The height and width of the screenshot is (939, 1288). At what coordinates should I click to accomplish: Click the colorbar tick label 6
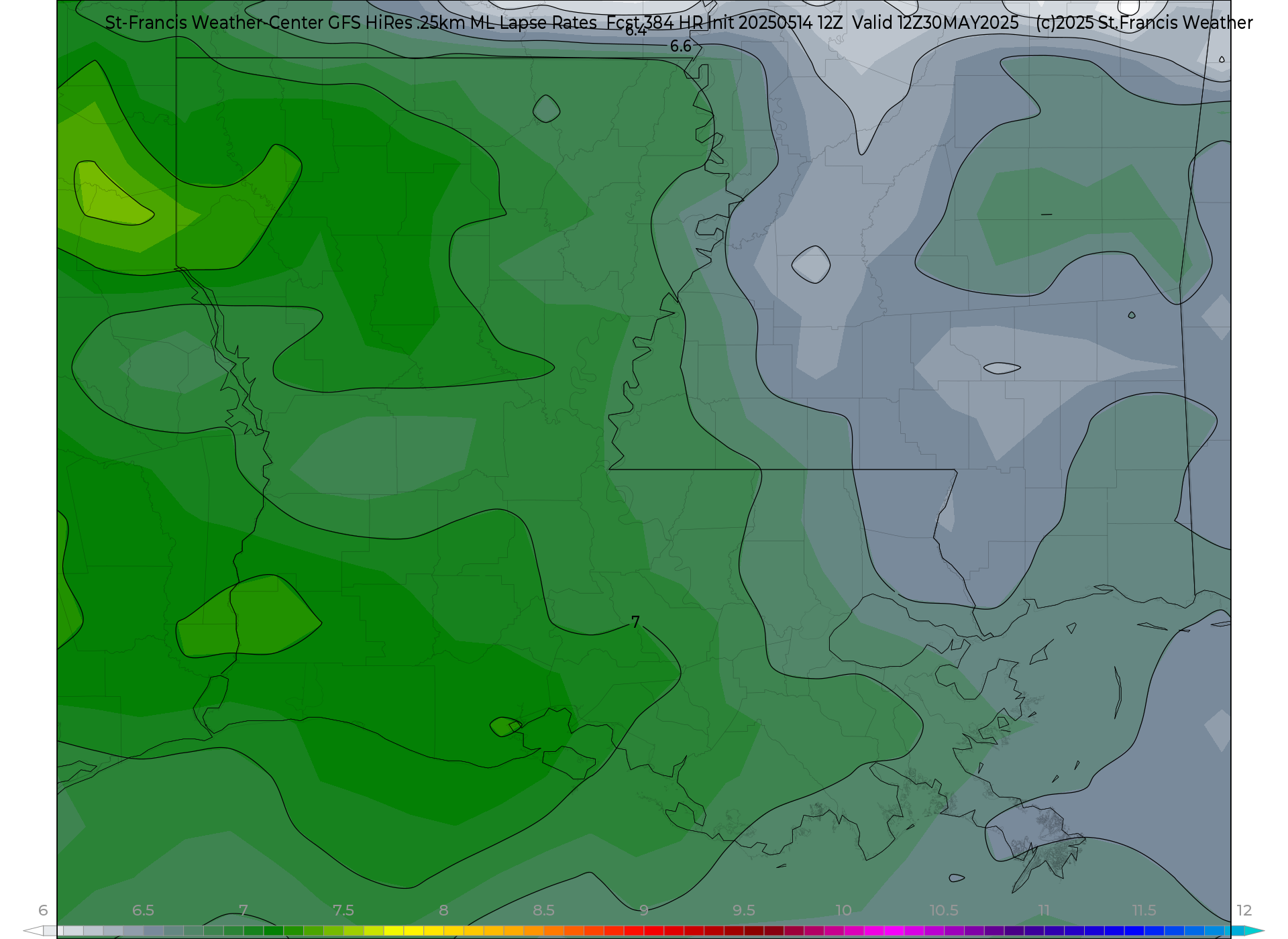tap(43, 910)
